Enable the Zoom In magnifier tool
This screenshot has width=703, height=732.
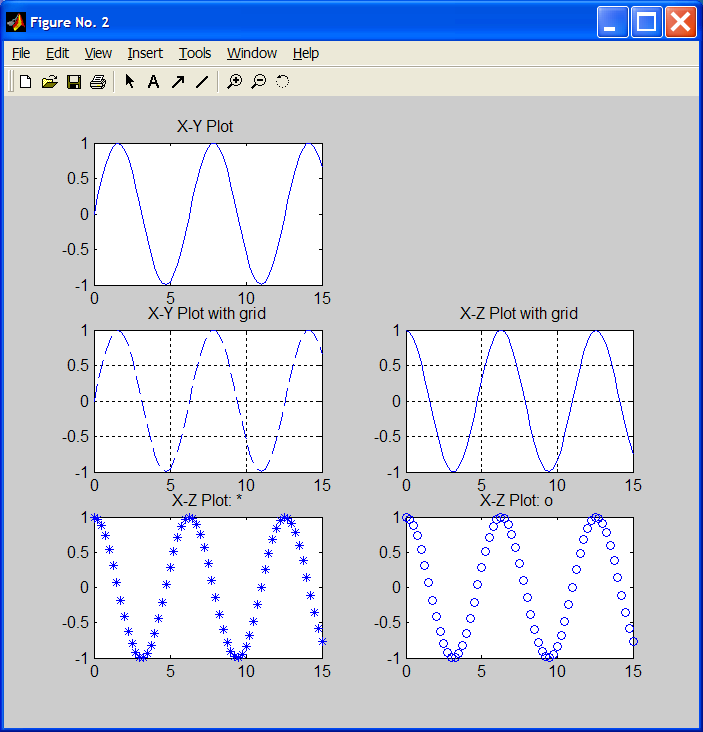[x=234, y=82]
